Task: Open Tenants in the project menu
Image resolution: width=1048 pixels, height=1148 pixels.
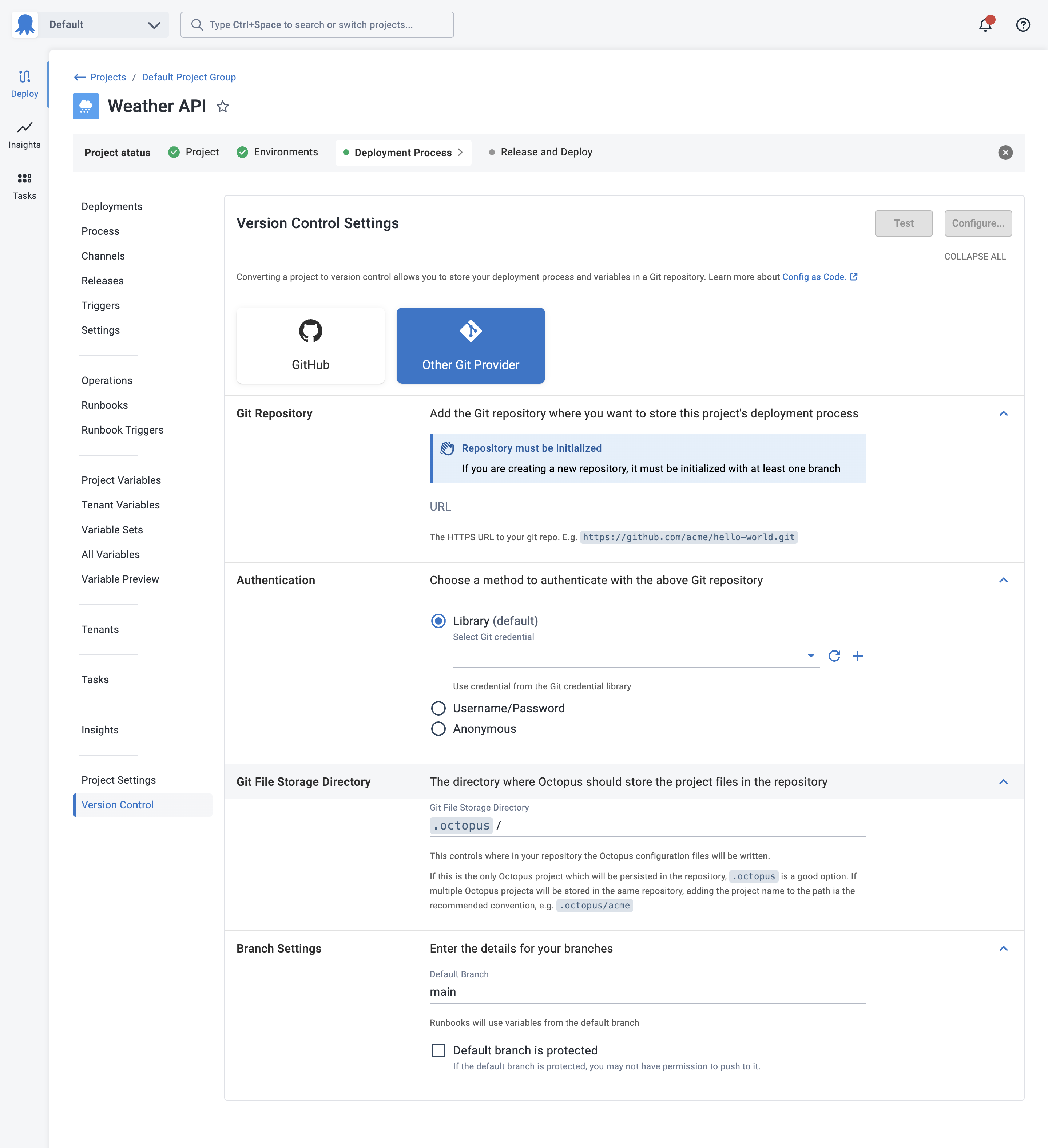Action: point(100,629)
